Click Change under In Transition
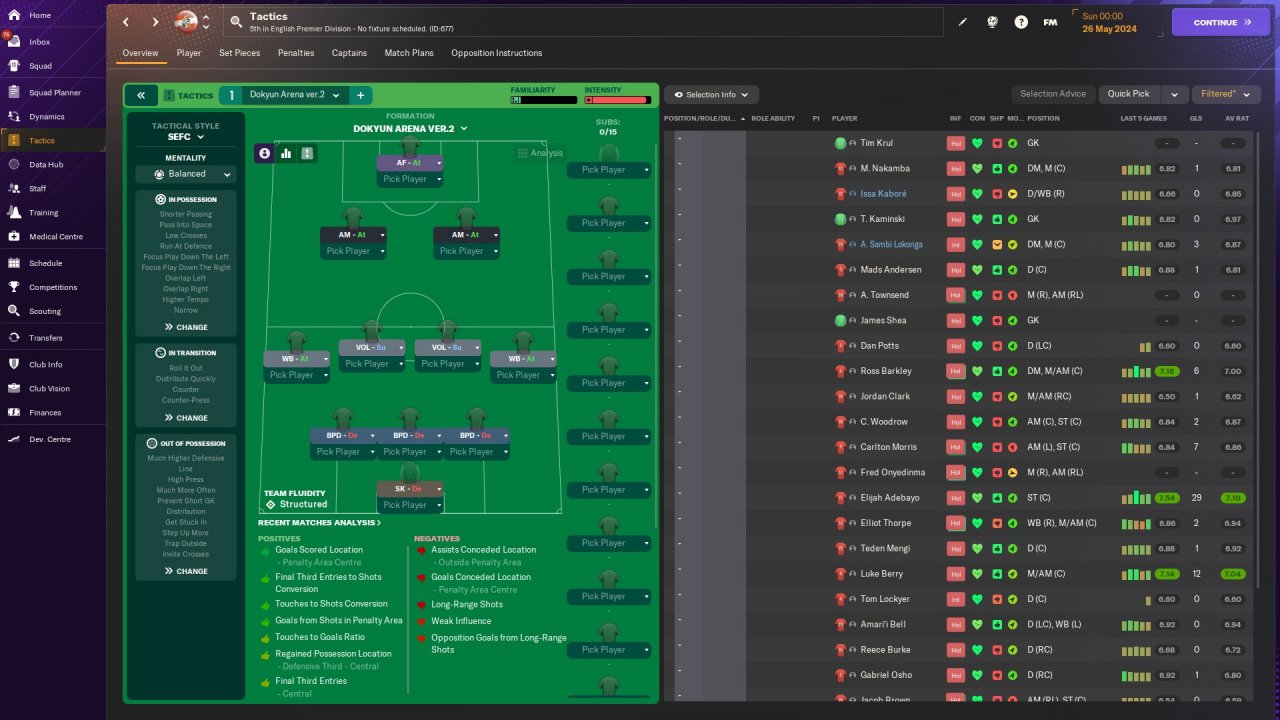This screenshot has height=720, width=1280. (186, 418)
